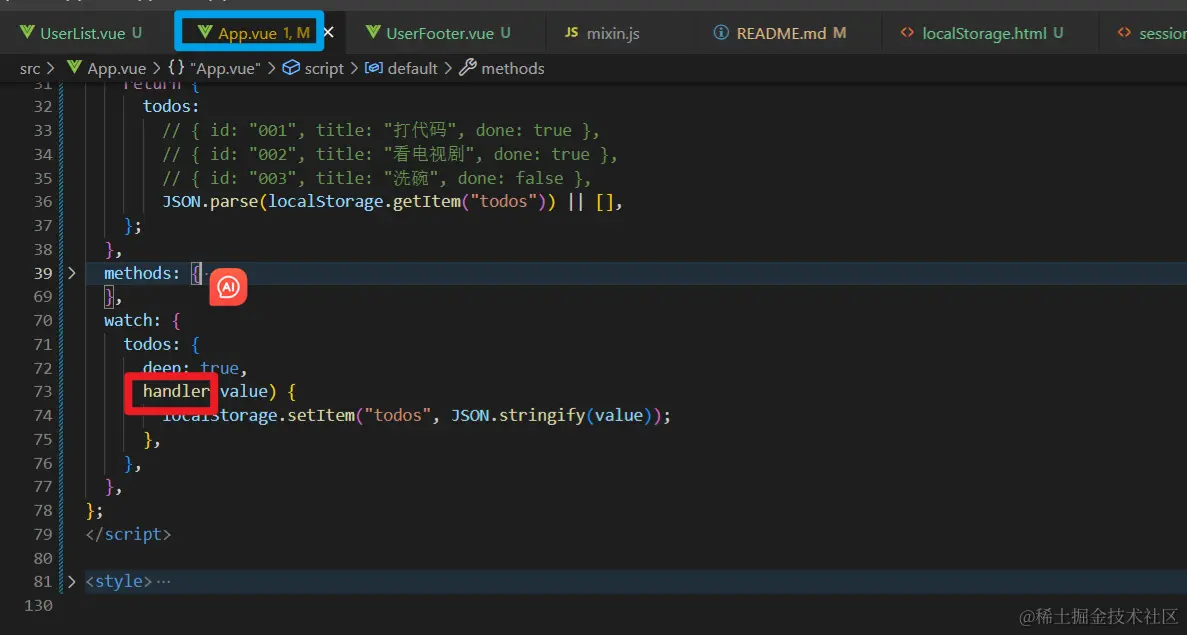Image resolution: width=1187 pixels, height=635 pixels.
Task: Click the wrench icon beside methods breadcrumb
Action: [x=468, y=68]
